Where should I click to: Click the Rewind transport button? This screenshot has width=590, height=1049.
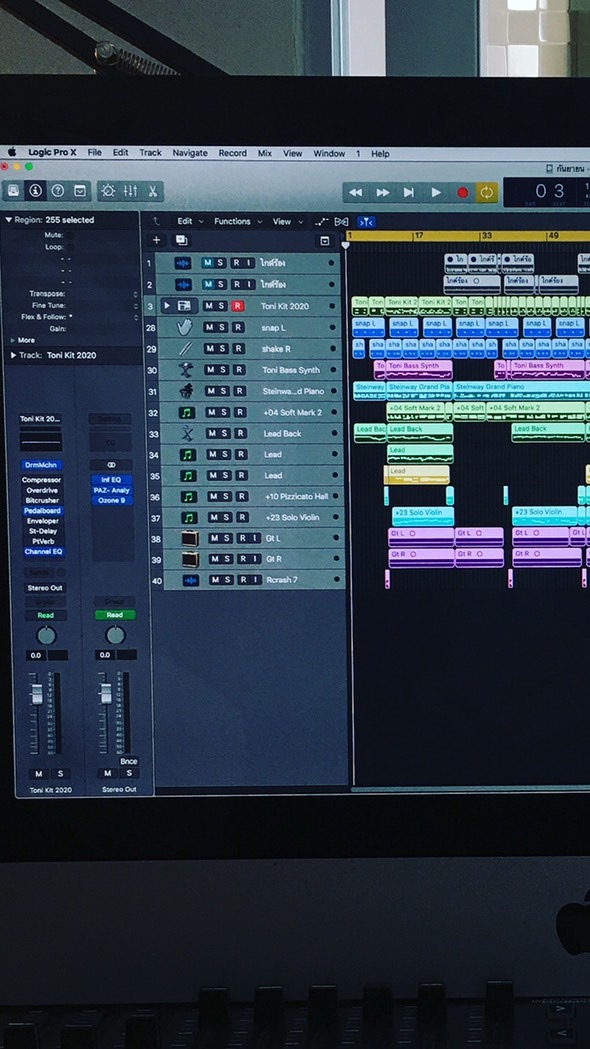355,193
